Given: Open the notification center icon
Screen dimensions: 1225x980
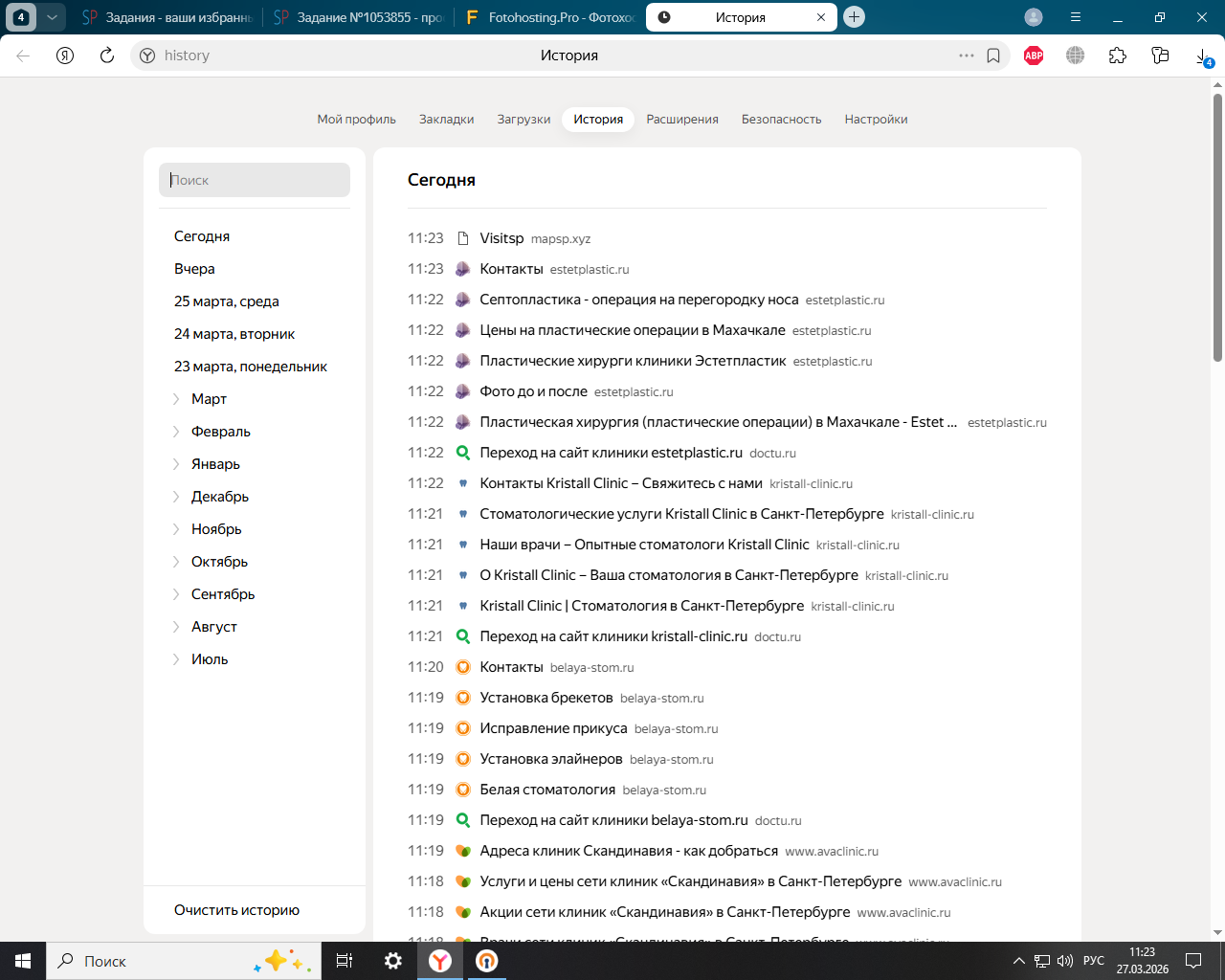Looking at the screenshot, I should 1193,961.
